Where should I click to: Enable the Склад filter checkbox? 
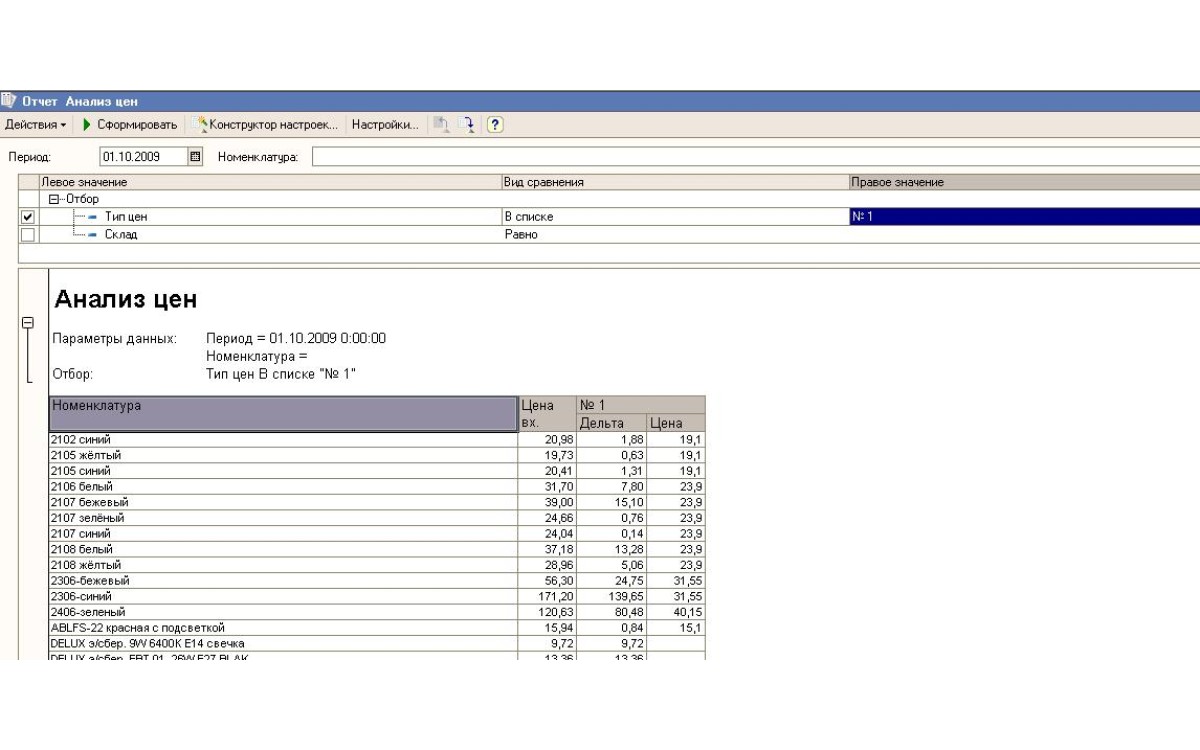click(x=28, y=235)
